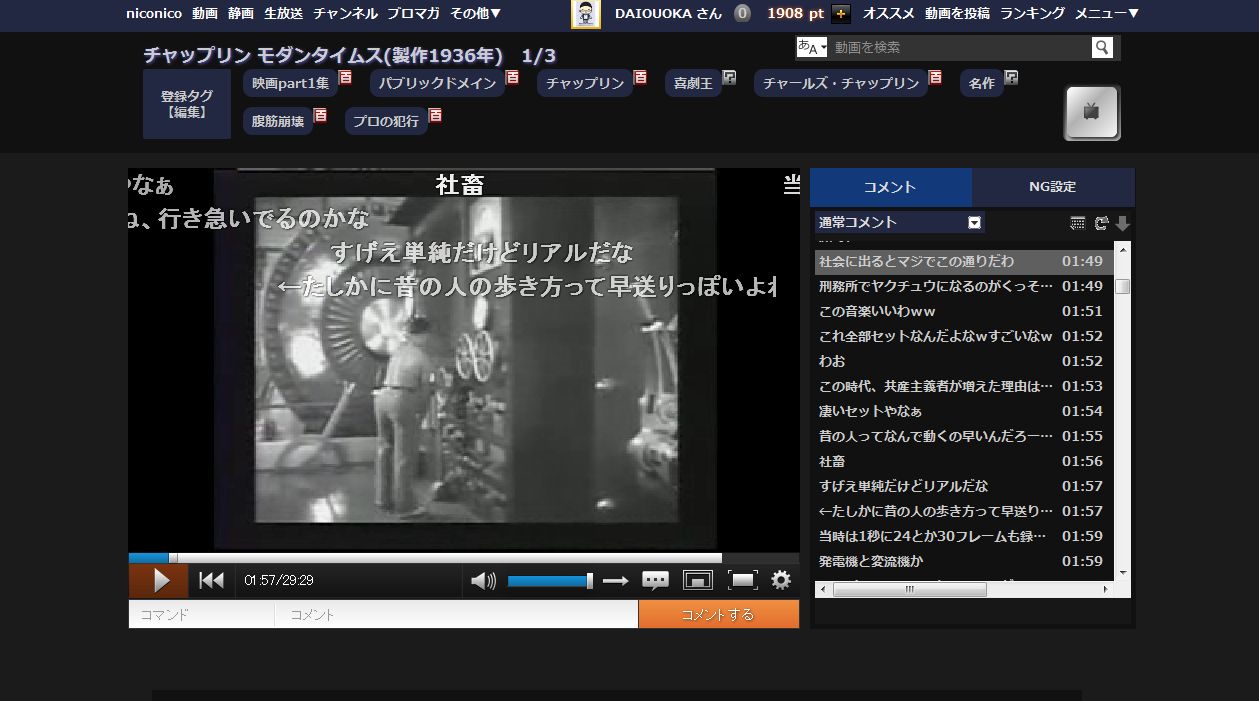Open dictionary icon beside 腹筋崩壊

coord(320,115)
